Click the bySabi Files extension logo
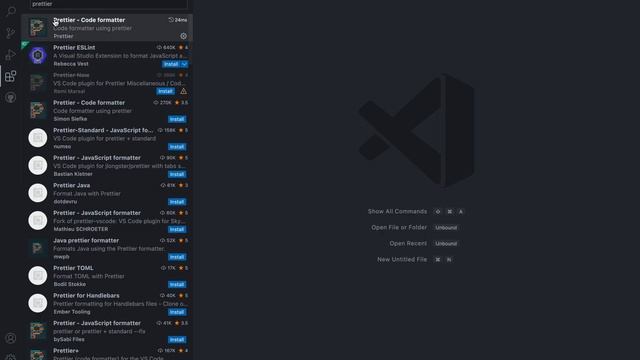Screen dimensions: 640x360 tap(38, 331)
